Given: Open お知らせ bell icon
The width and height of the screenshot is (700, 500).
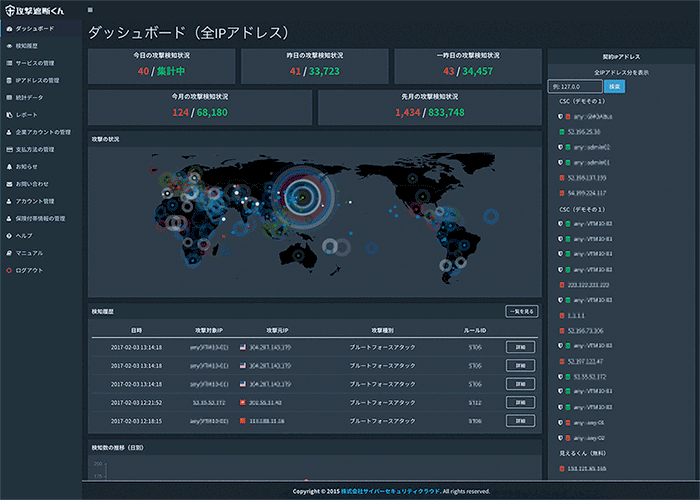Looking at the screenshot, I should click(9, 167).
